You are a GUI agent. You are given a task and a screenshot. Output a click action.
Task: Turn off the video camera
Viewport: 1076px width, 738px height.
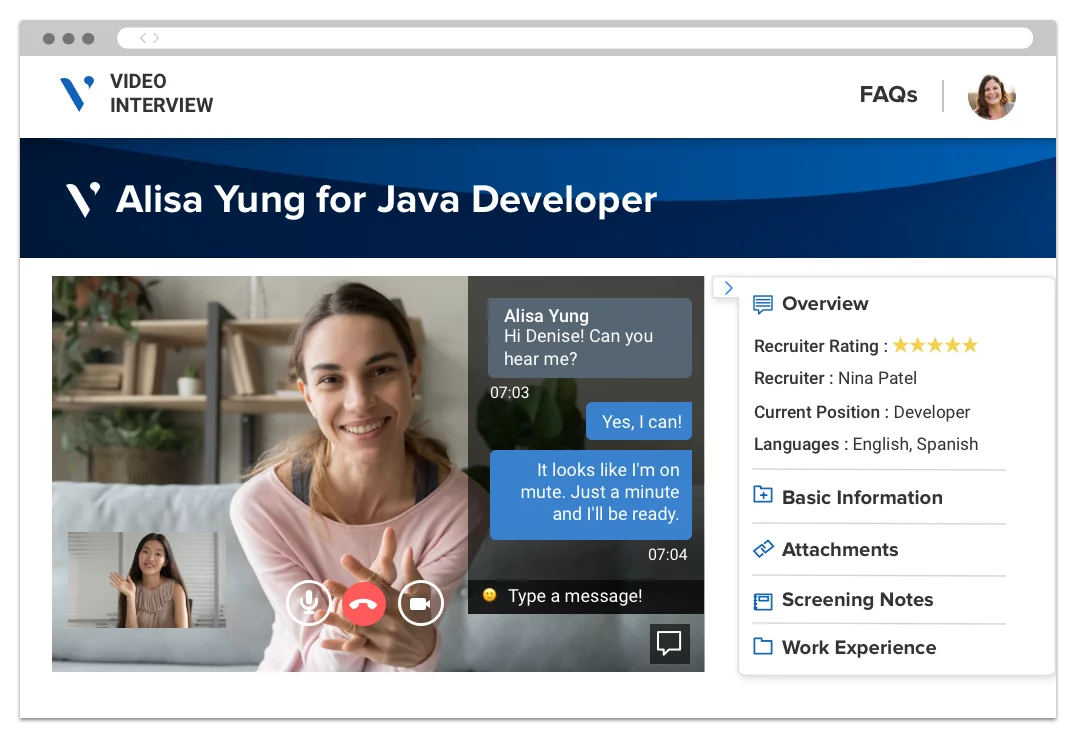(421, 602)
